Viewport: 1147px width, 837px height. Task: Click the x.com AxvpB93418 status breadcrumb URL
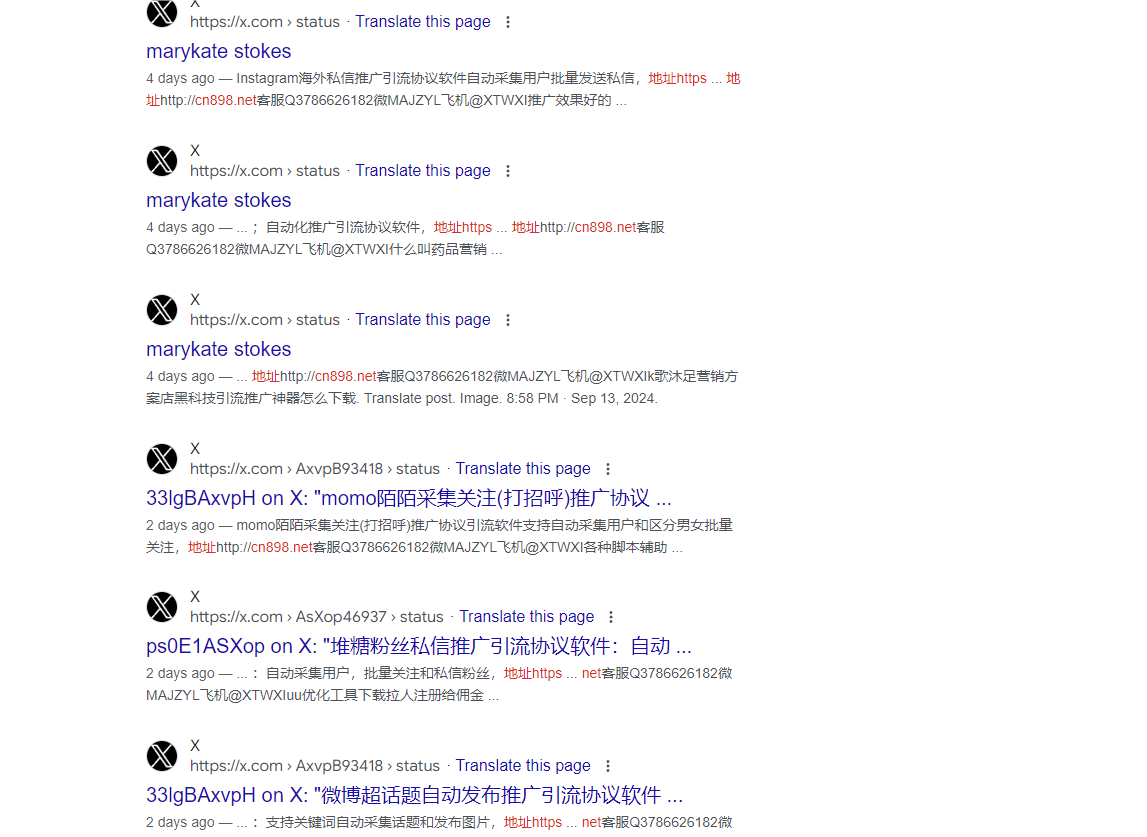[316, 468]
